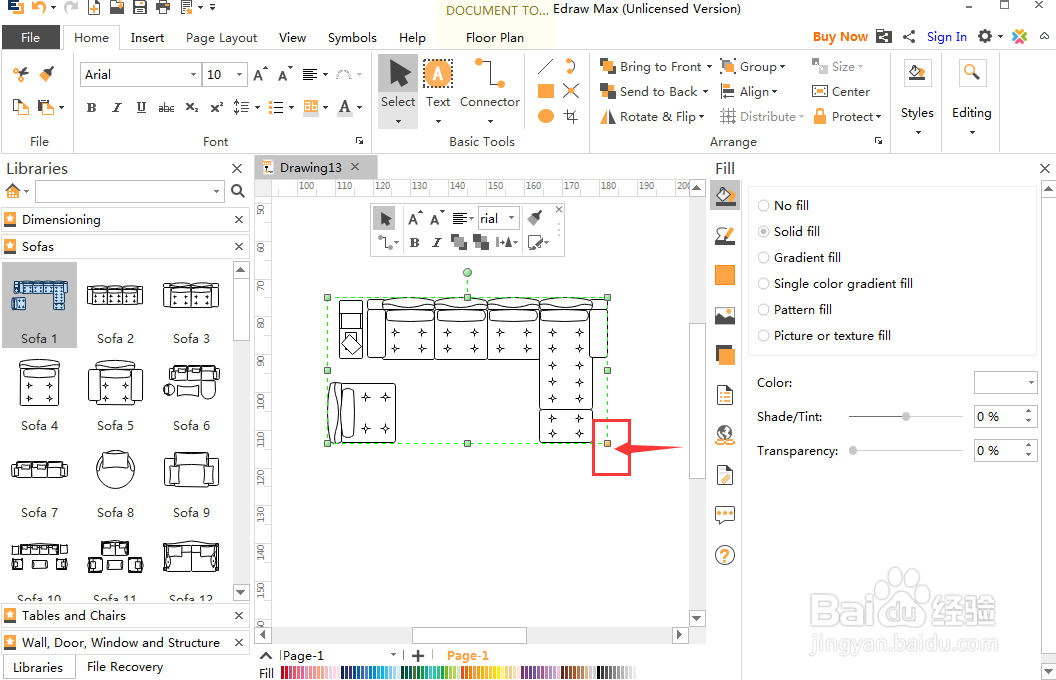The image size is (1056, 680).
Task: Close the Drawing13 document tab
Action: coord(355,166)
